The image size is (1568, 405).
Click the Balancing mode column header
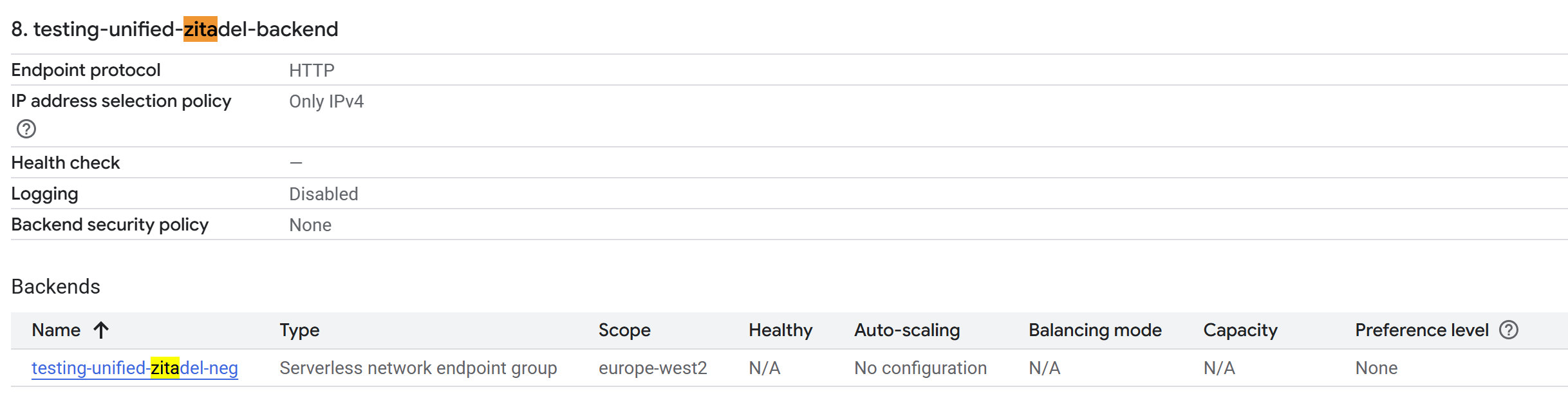pyautogui.click(x=1094, y=330)
